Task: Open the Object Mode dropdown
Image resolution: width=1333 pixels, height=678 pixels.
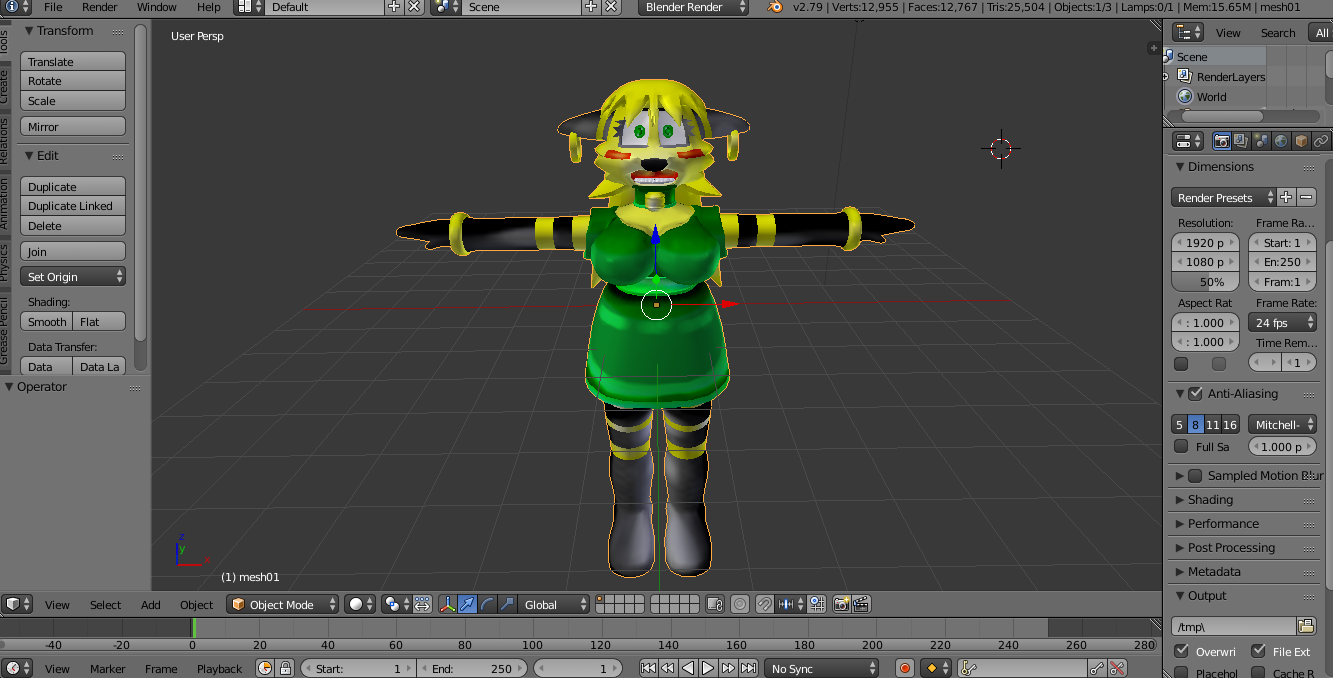Action: point(281,604)
